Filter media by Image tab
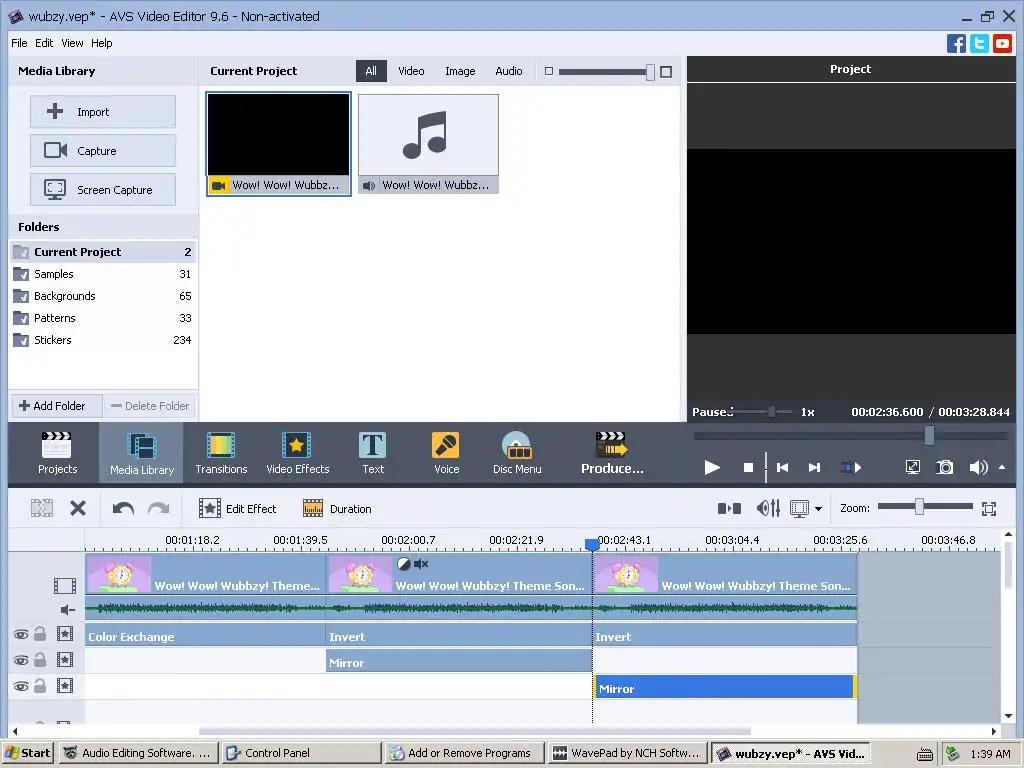 click(460, 71)
